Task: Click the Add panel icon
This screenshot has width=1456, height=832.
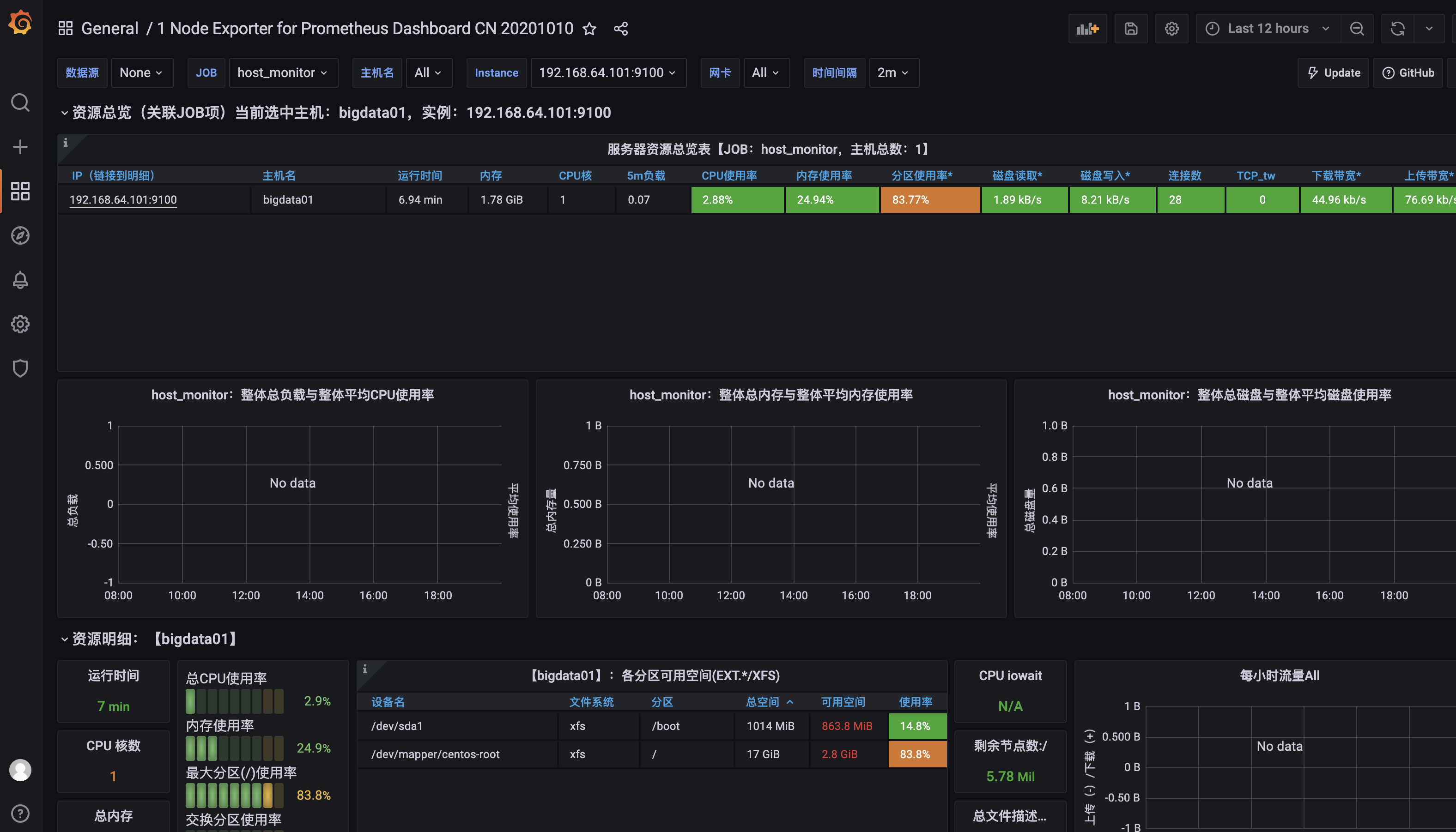Action: point(1087,29)
